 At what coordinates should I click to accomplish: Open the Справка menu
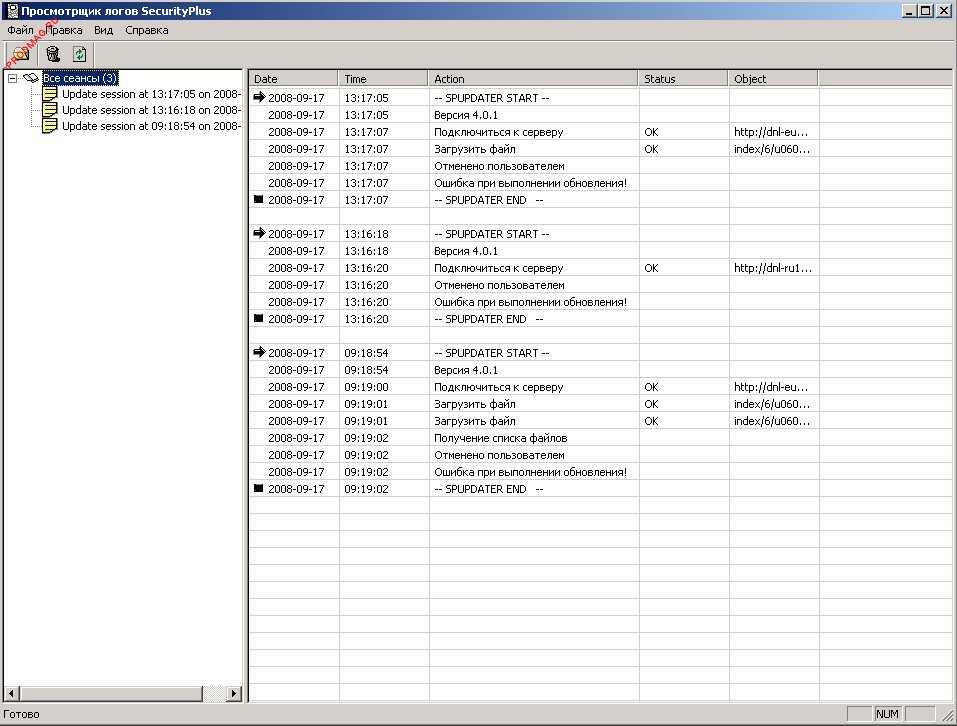[147, 30]
